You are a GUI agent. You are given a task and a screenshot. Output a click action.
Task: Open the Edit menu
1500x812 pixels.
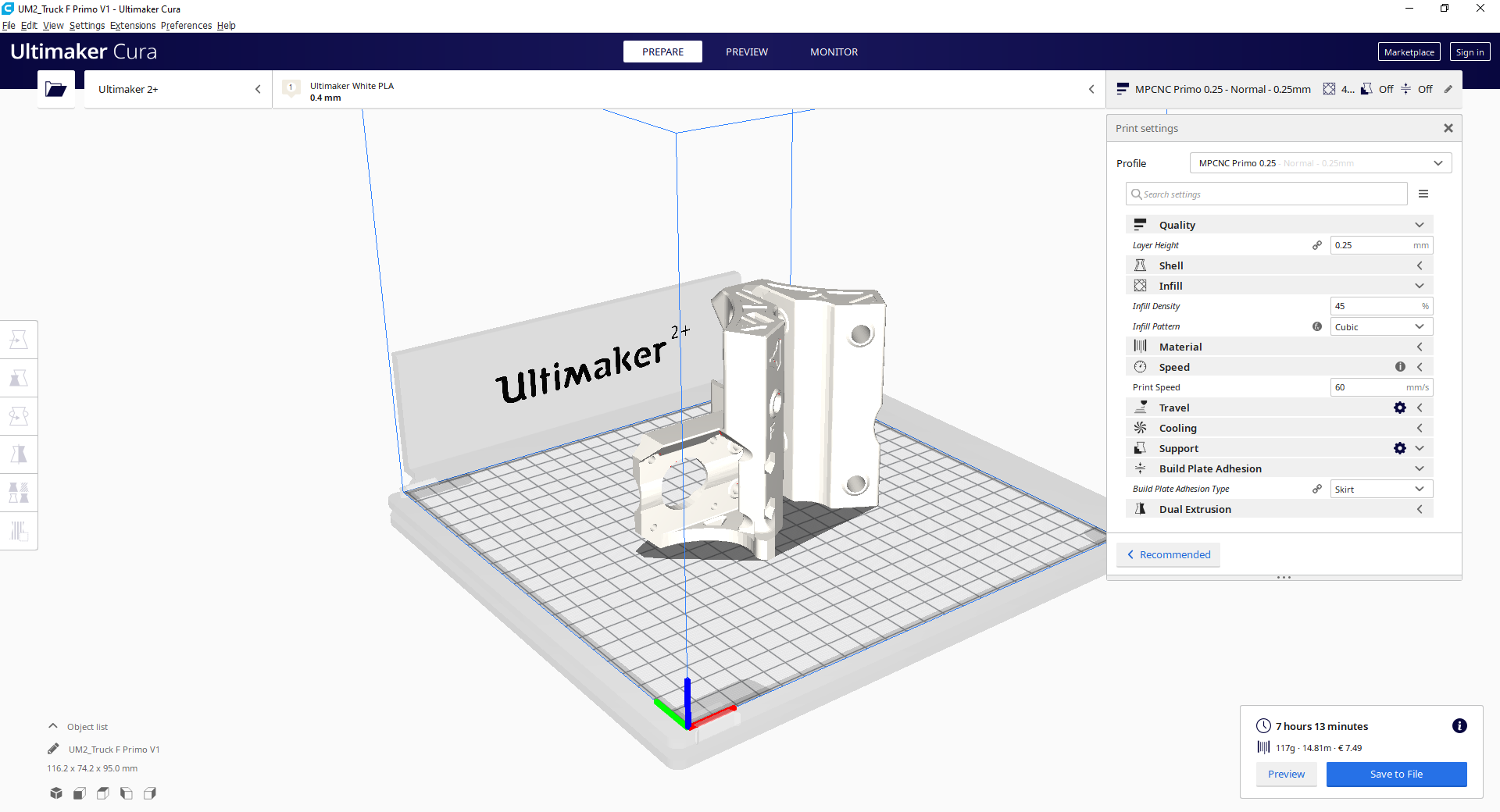click(29, 25)
